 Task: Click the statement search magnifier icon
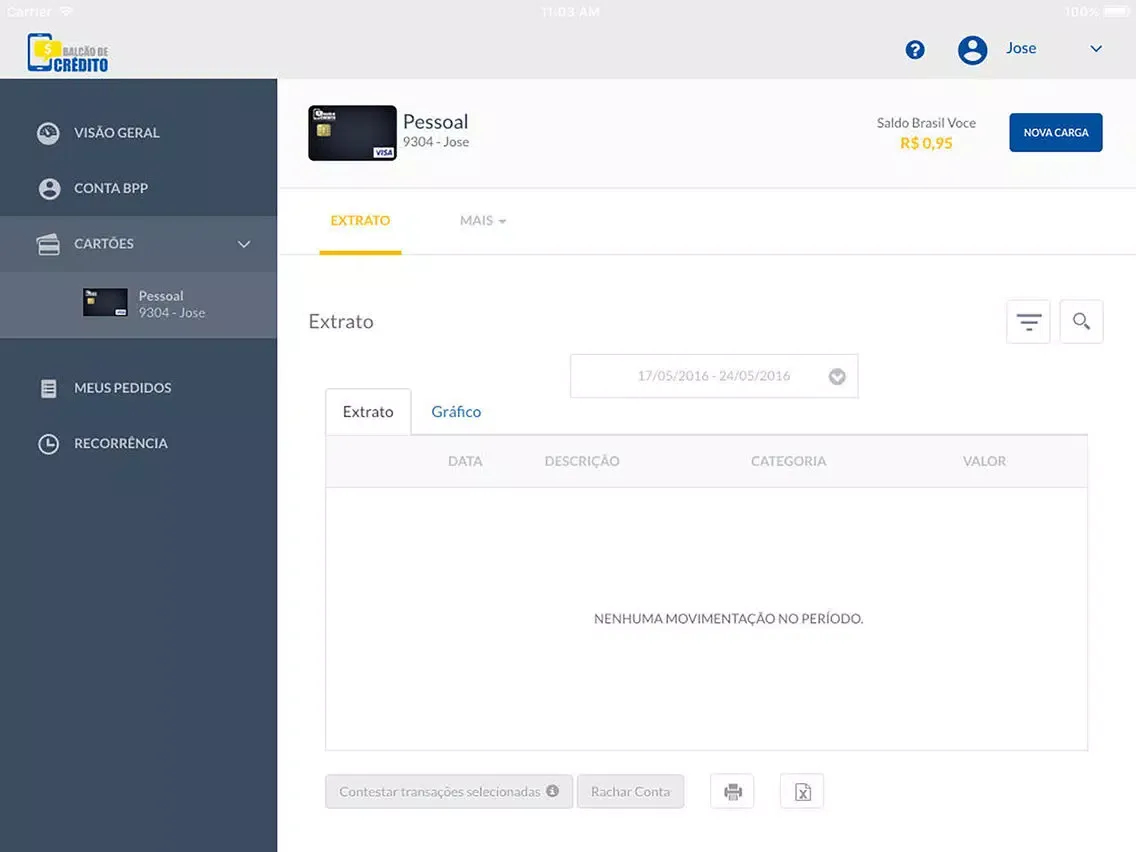1082,322
